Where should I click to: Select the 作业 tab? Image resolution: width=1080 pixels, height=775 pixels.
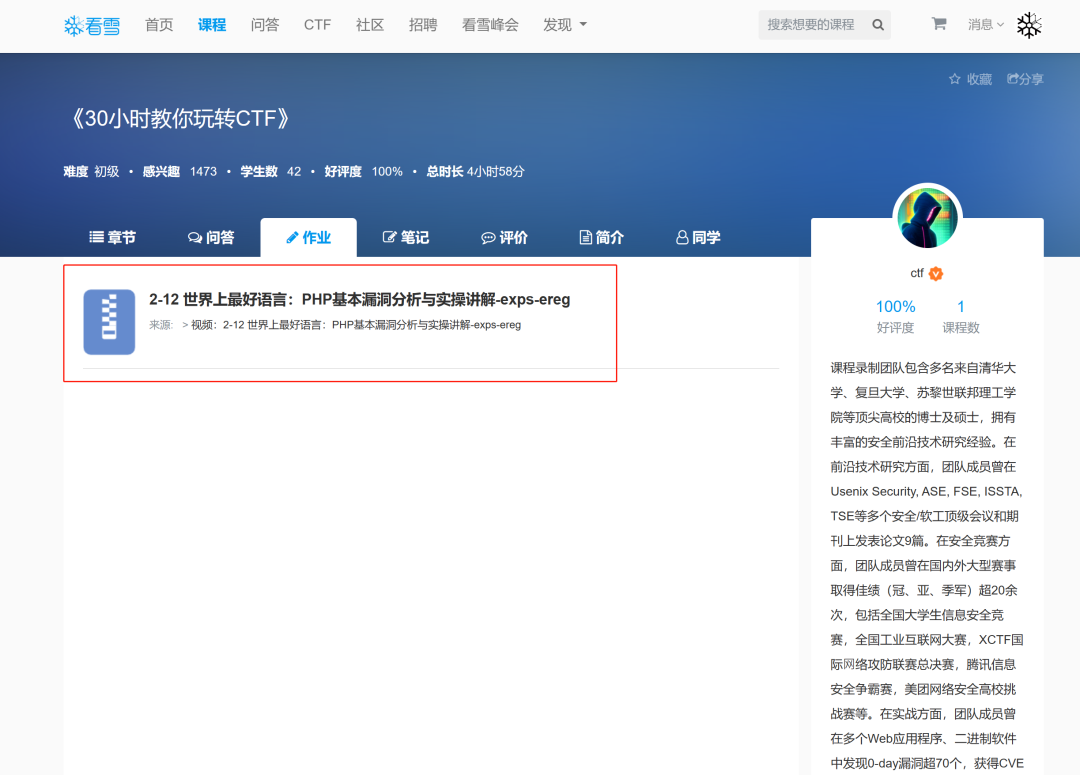point(309,238)
